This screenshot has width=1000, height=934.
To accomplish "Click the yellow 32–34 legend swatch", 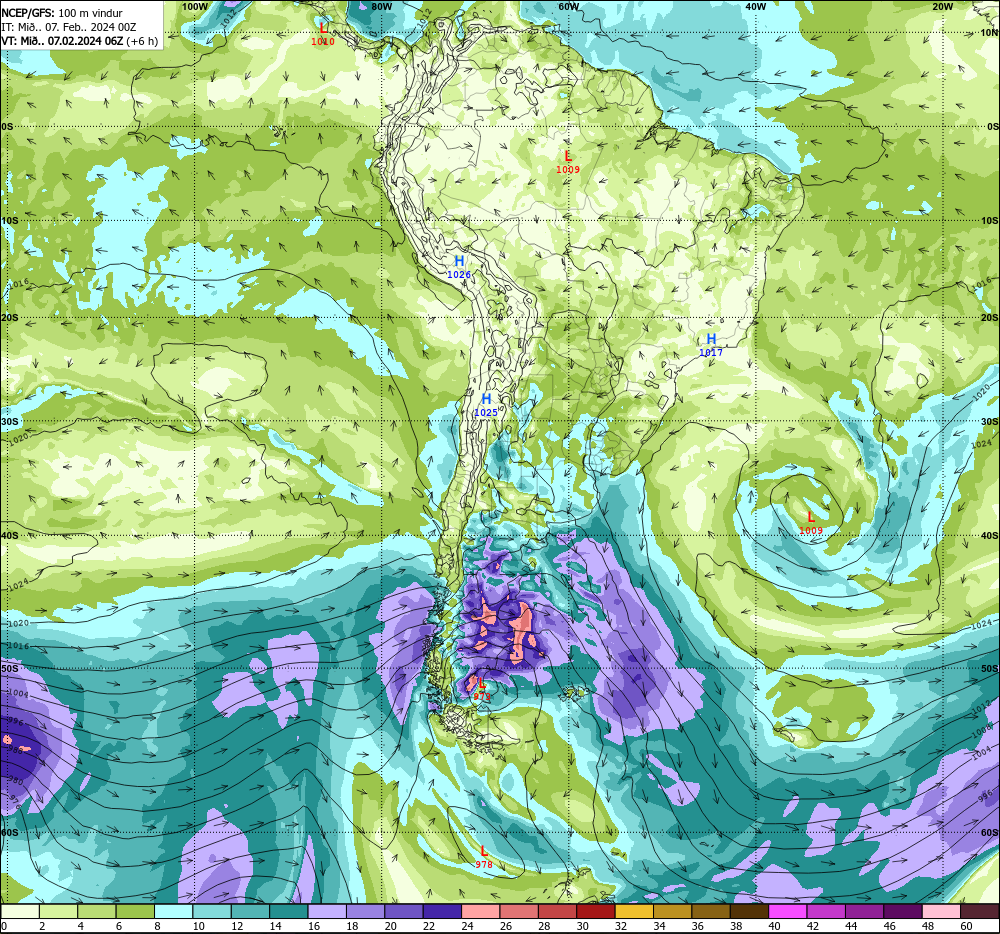I will [634, 912].
